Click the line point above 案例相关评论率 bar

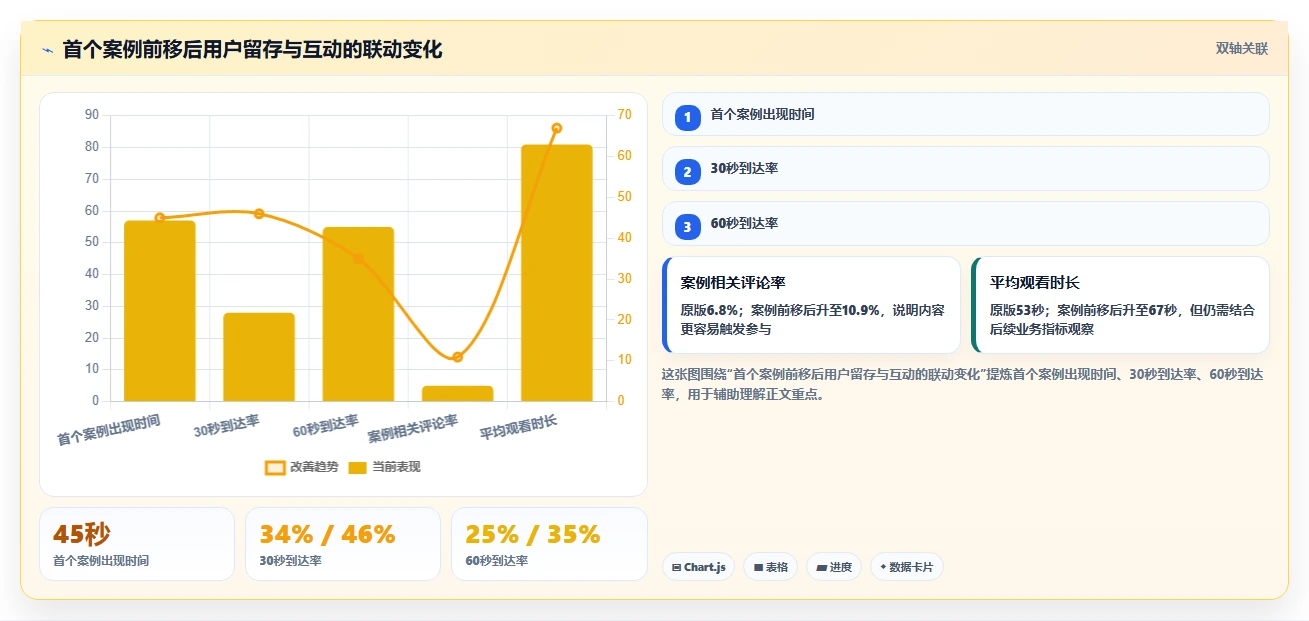tap(457, 357)
